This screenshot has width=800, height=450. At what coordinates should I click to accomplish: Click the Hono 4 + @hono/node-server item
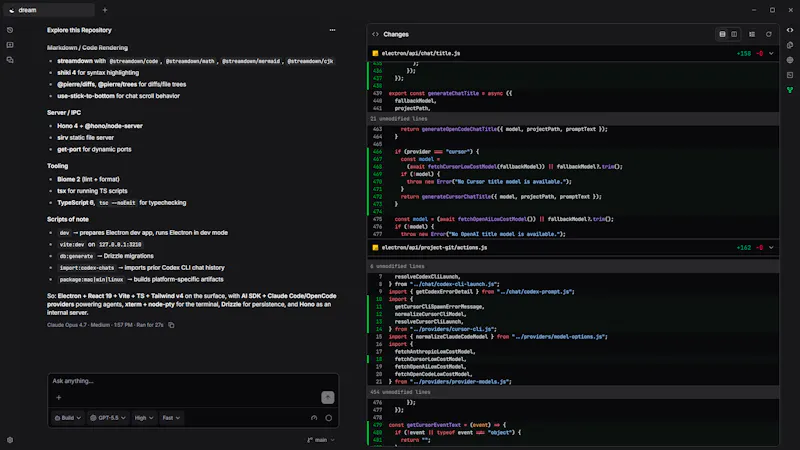coord(99,126)
